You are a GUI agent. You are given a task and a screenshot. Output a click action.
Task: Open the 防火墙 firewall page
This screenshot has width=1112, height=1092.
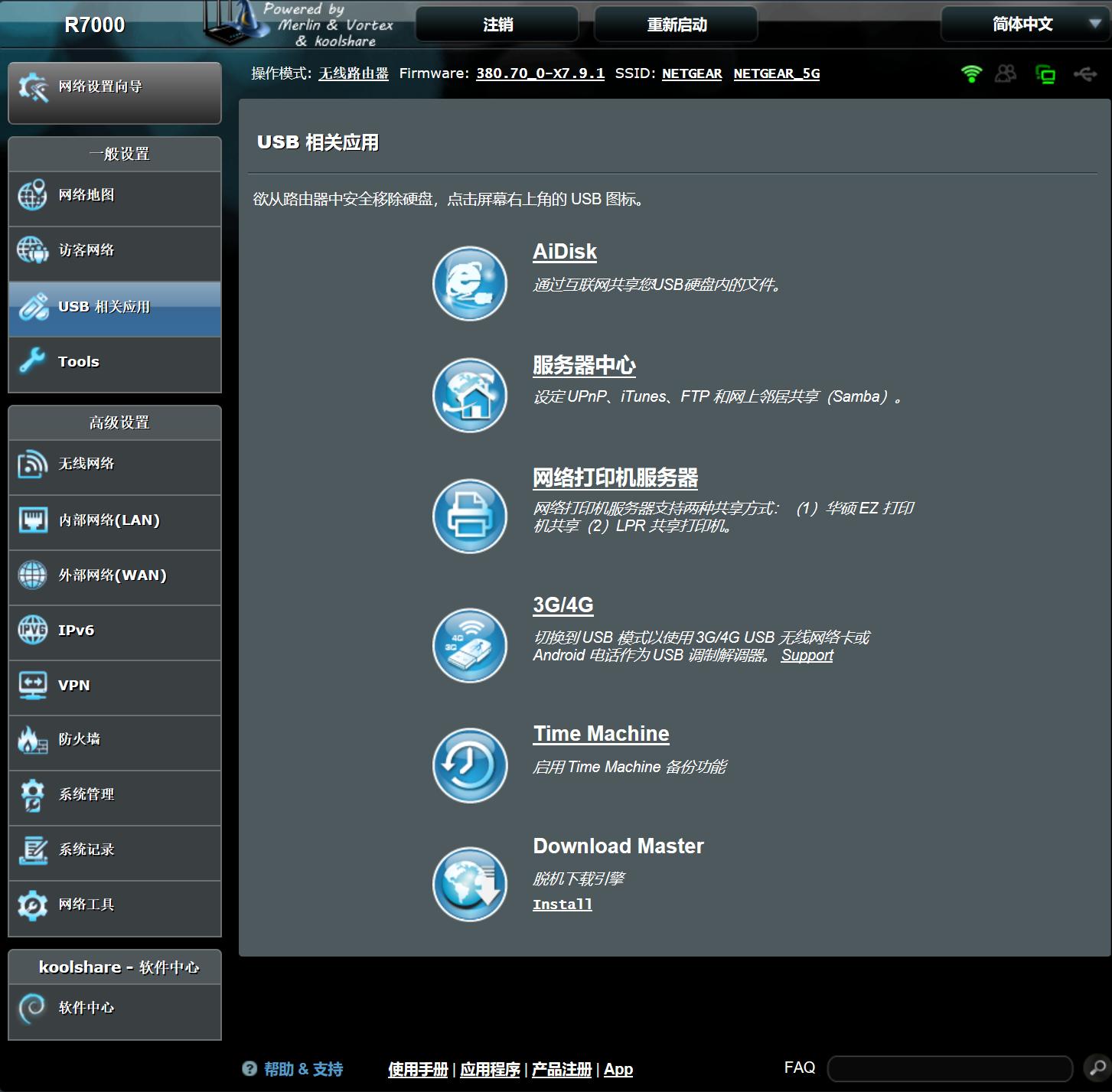[x=115, y=743]
